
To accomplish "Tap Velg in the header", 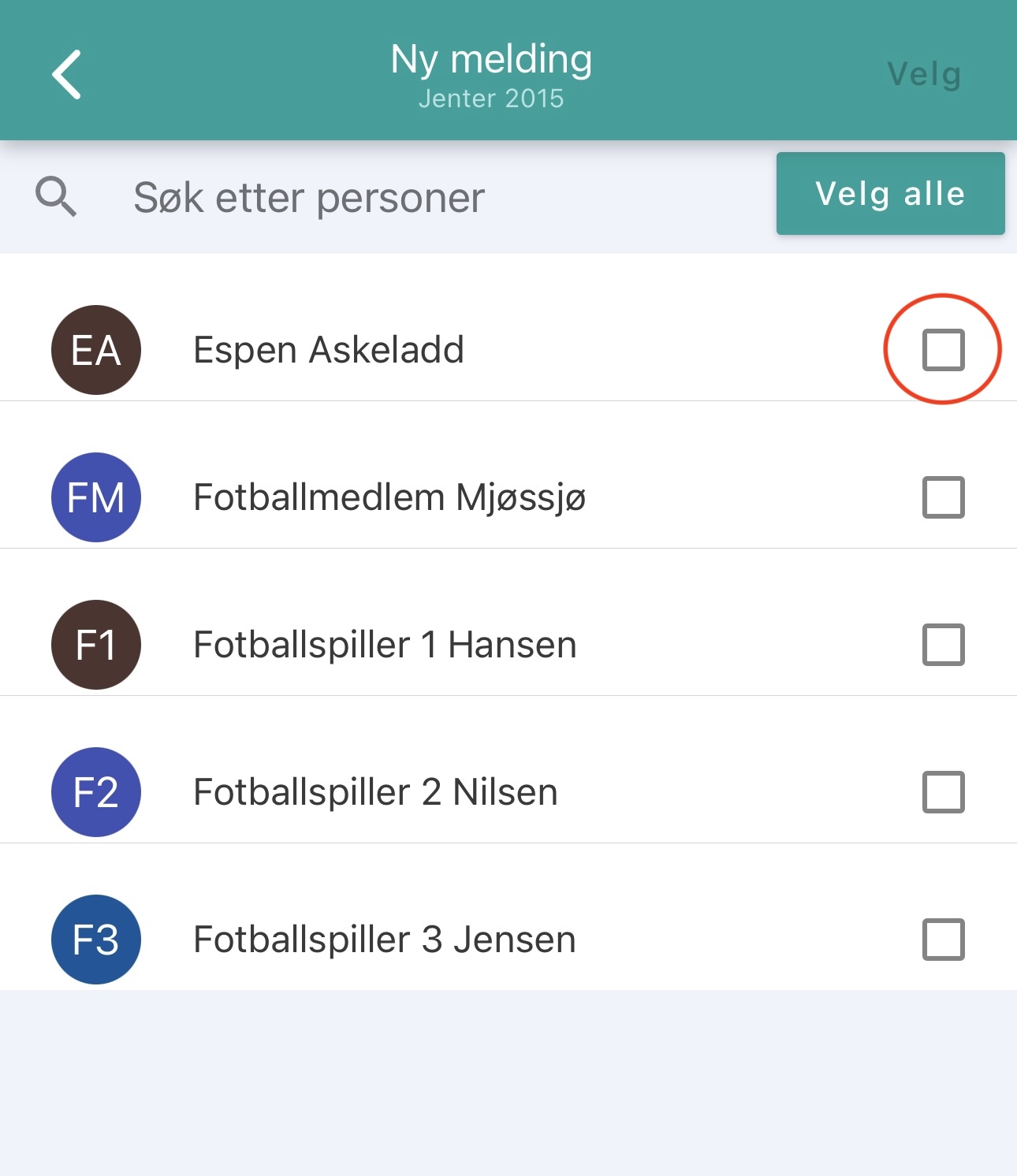I will (924, 75).
